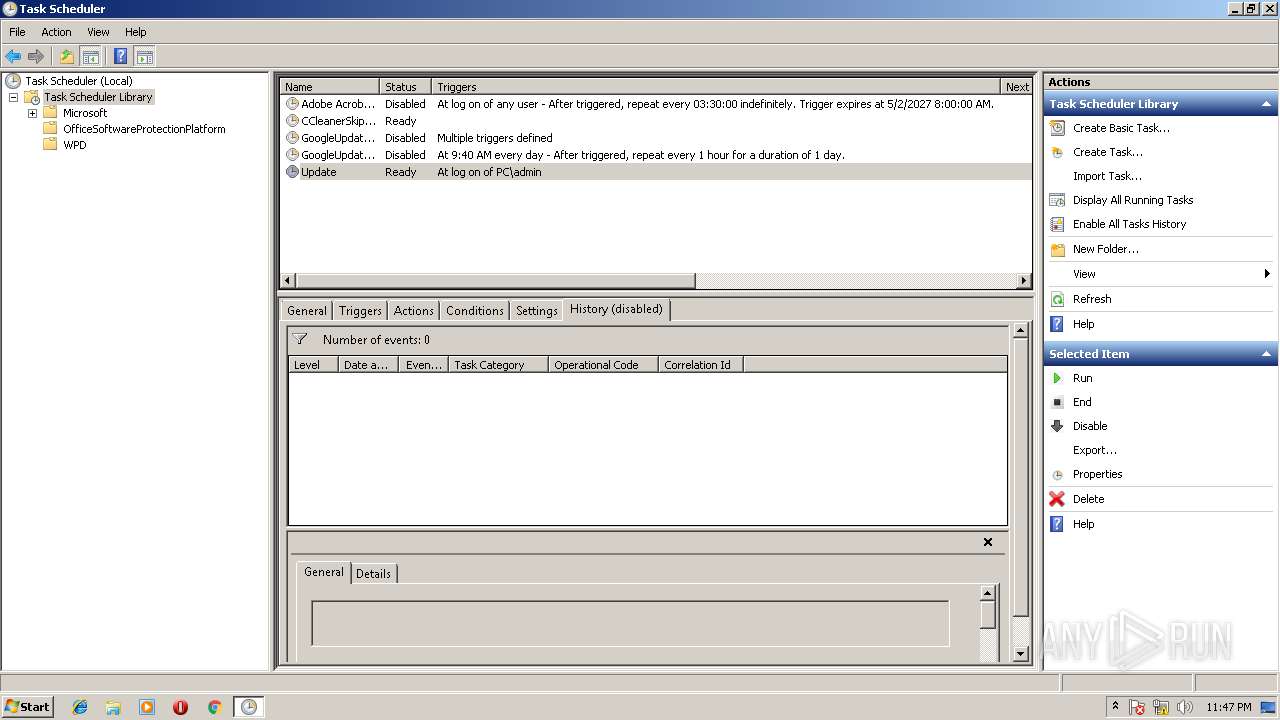
Task: Open Google Chrome from taskbar
Action: point(214,707)
